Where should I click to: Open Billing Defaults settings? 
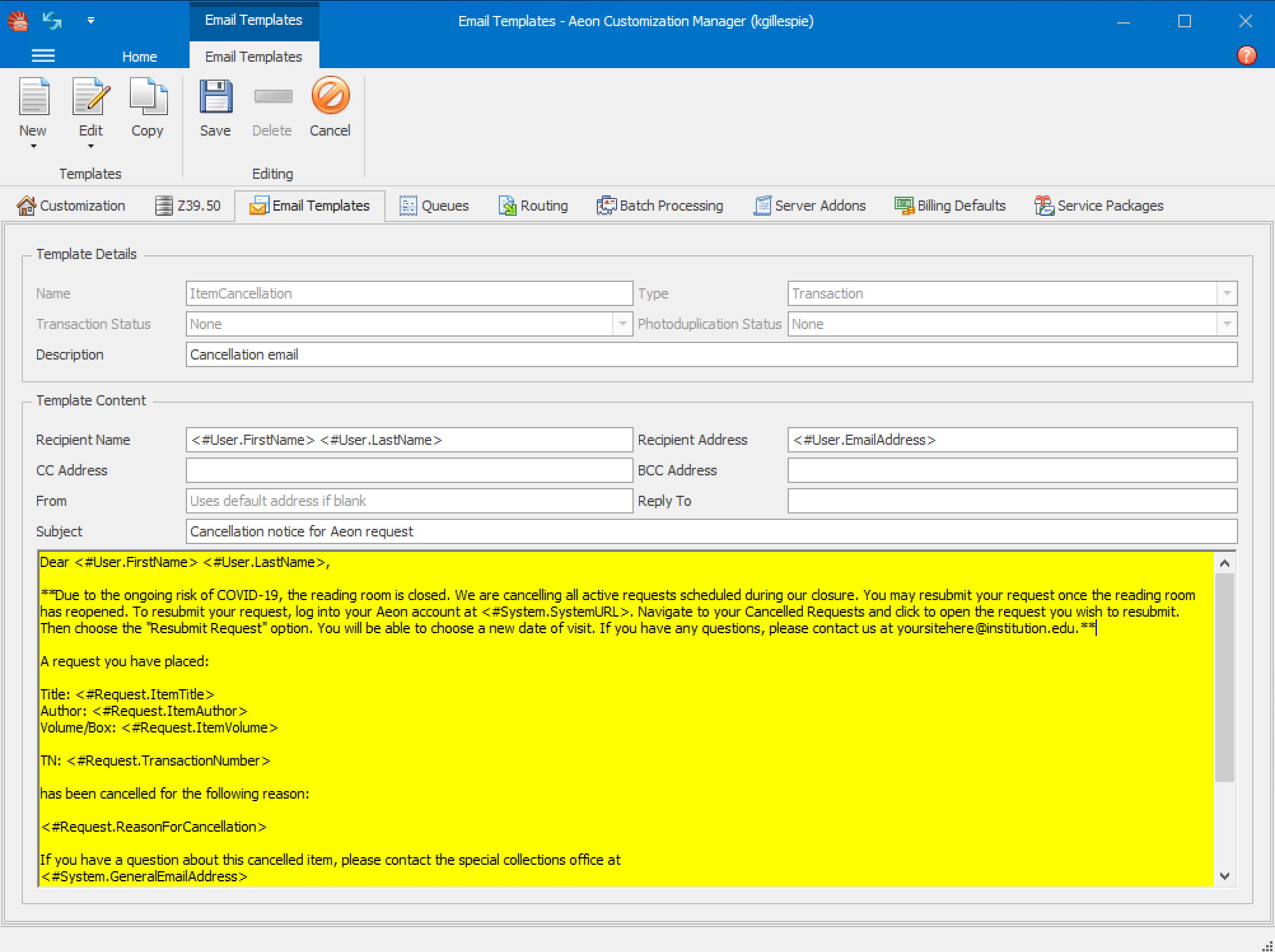coord(950,205)
